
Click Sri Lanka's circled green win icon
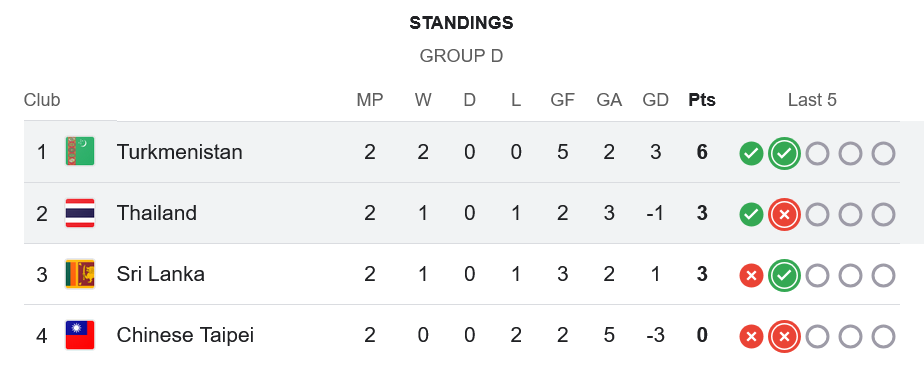tap(784, 276)
